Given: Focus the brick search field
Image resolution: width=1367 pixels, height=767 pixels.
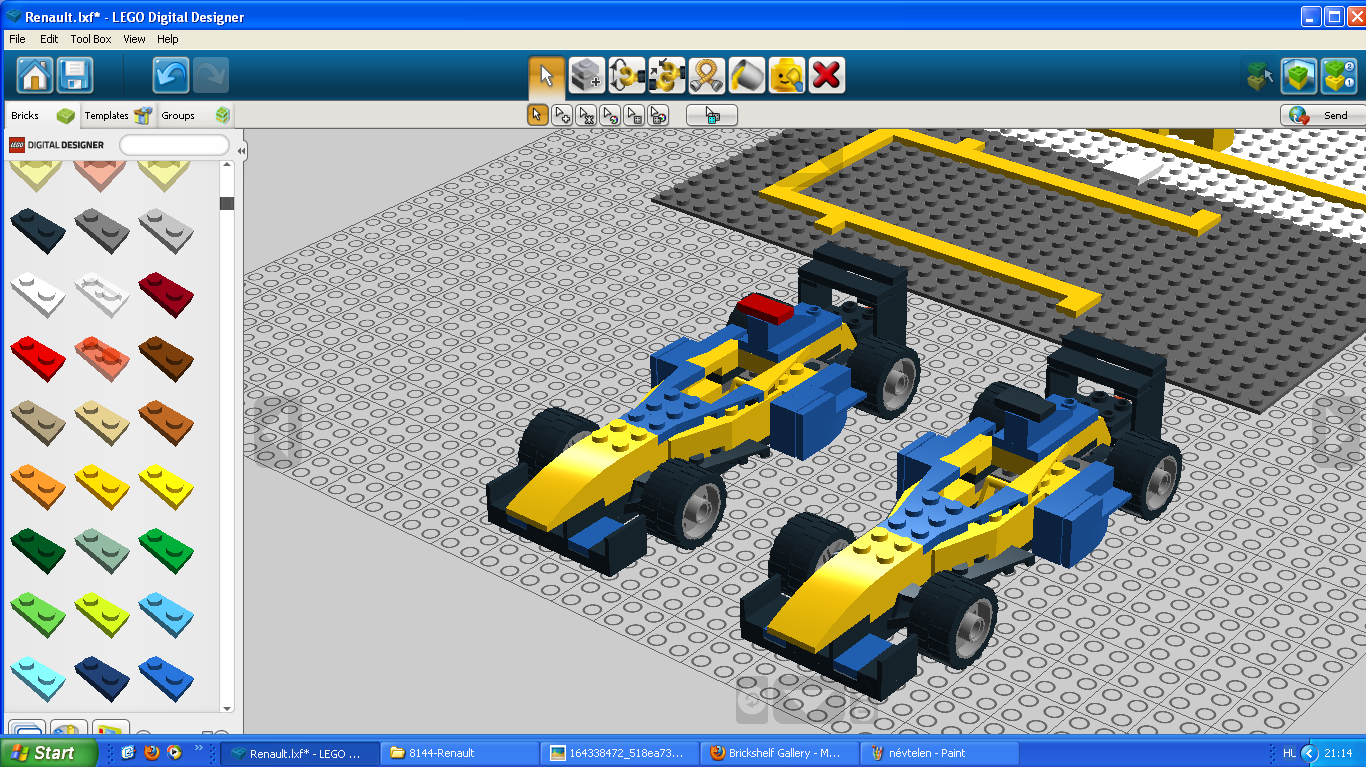Looking at the screenshot, I should [x=174, y=145].
